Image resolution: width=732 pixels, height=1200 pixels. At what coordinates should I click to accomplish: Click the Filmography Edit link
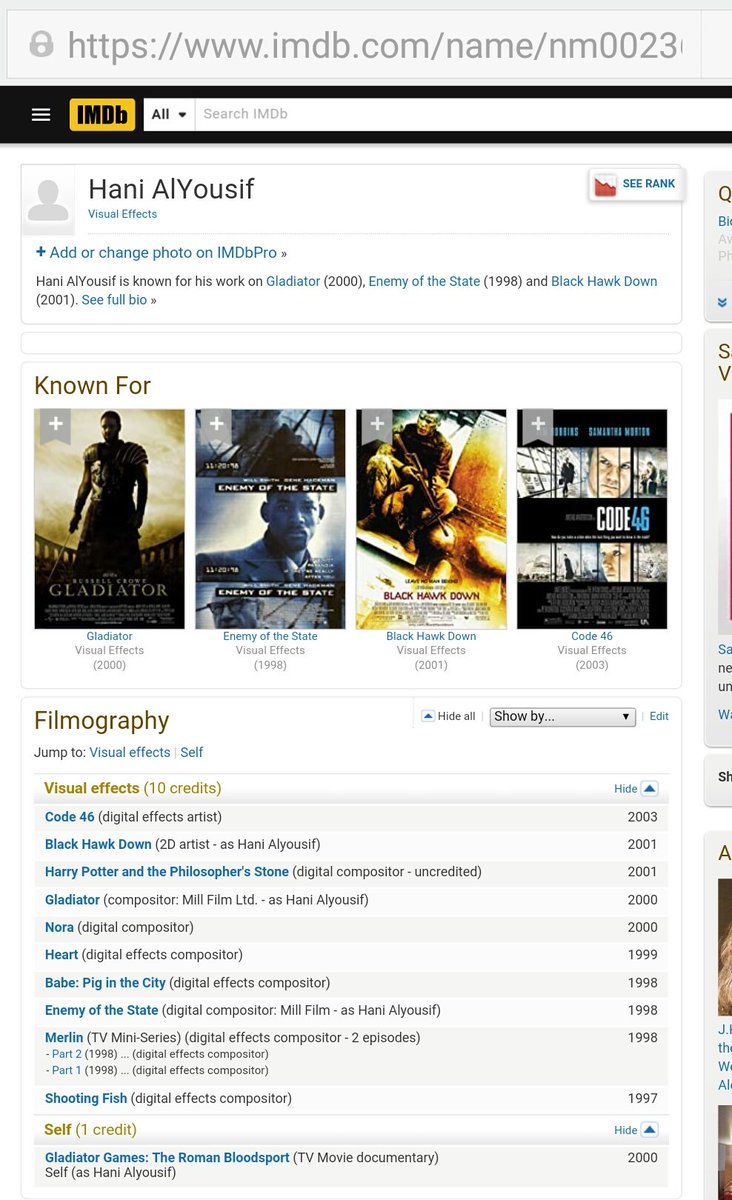coord(659,716)
